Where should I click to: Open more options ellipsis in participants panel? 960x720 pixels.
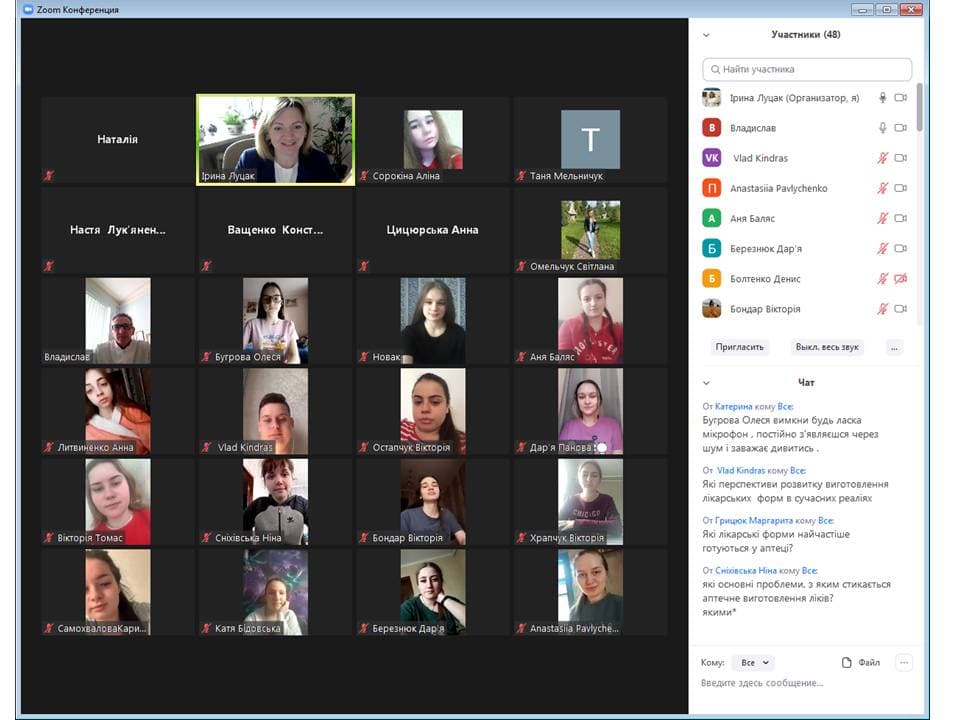point(894,347)
